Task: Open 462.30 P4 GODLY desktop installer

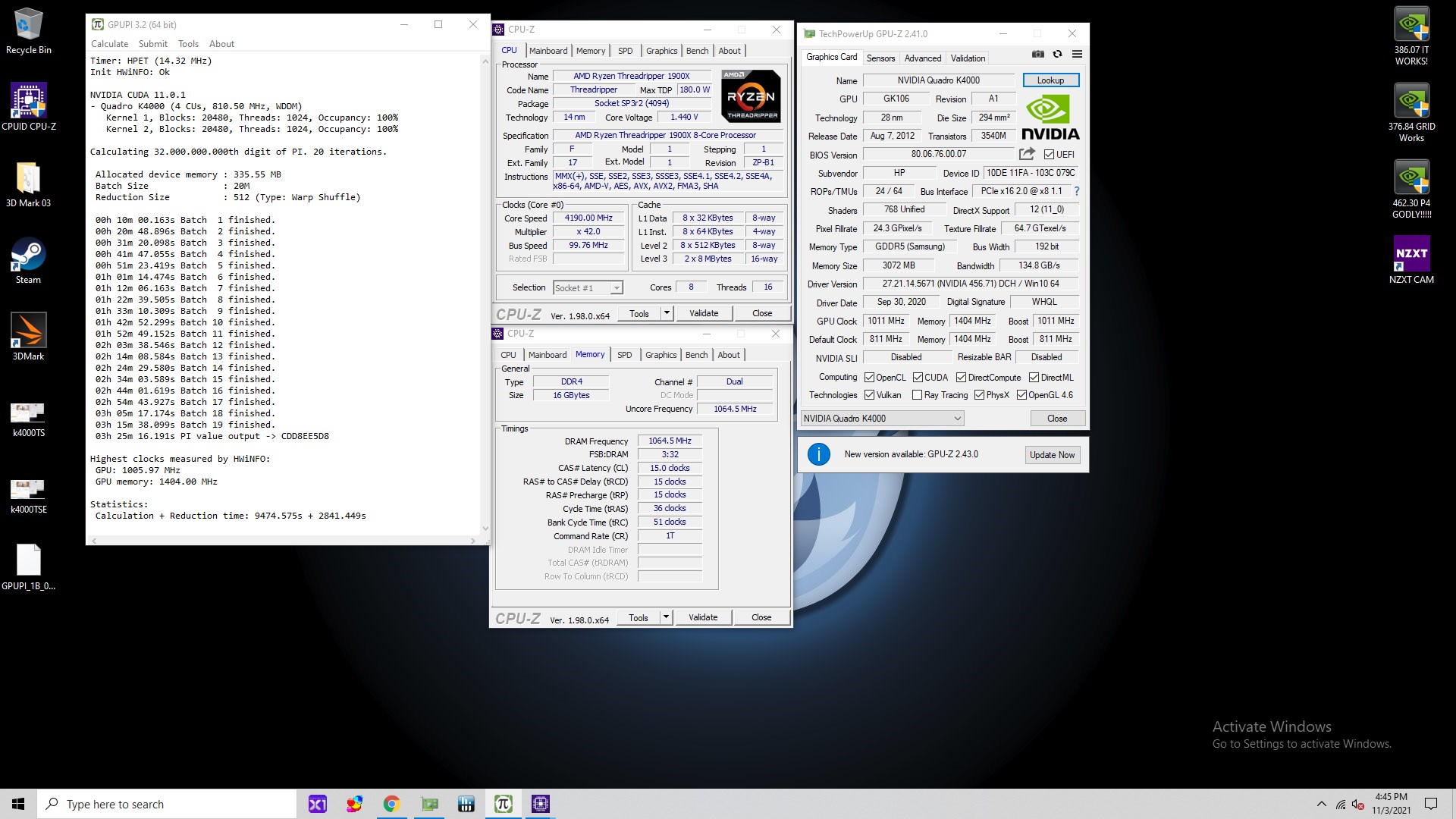Action: point(1411,189)
